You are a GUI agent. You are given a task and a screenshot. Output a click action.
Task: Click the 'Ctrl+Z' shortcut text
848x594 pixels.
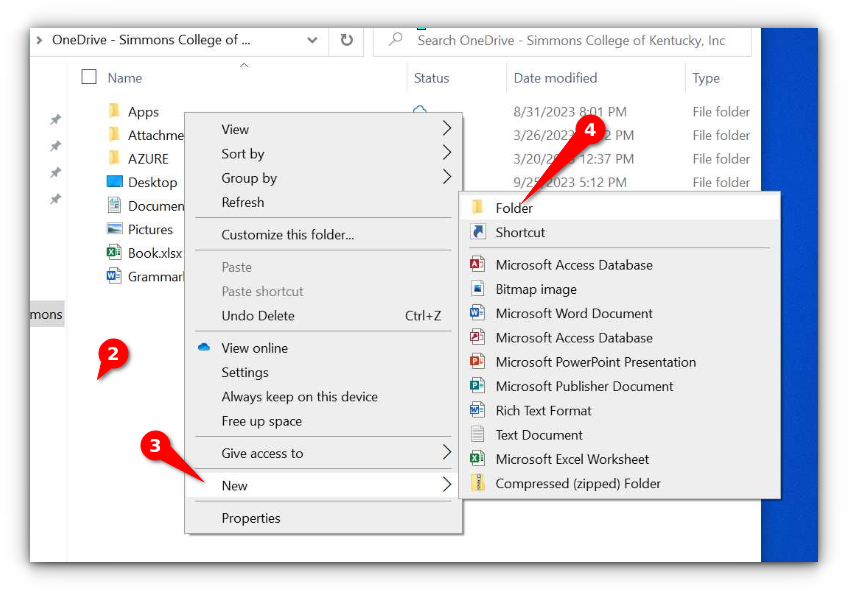[423, 315]
